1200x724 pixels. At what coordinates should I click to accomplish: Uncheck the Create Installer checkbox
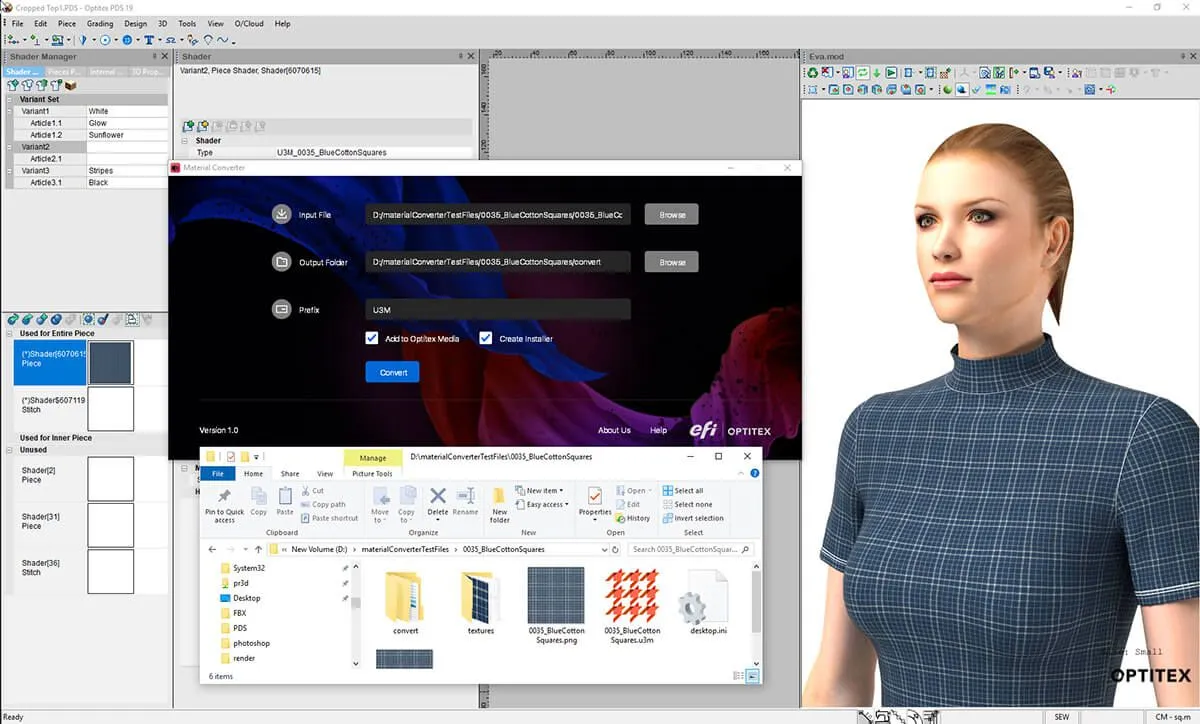[486, 338]
